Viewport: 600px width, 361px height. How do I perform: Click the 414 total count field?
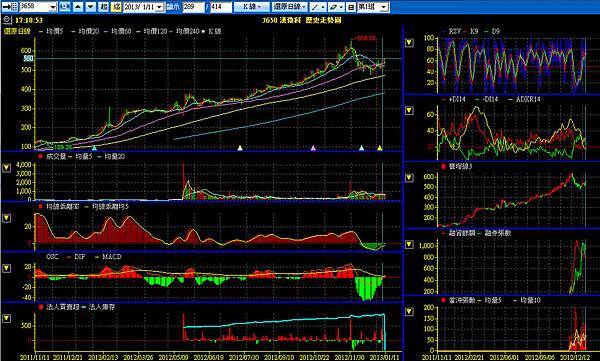221,7
